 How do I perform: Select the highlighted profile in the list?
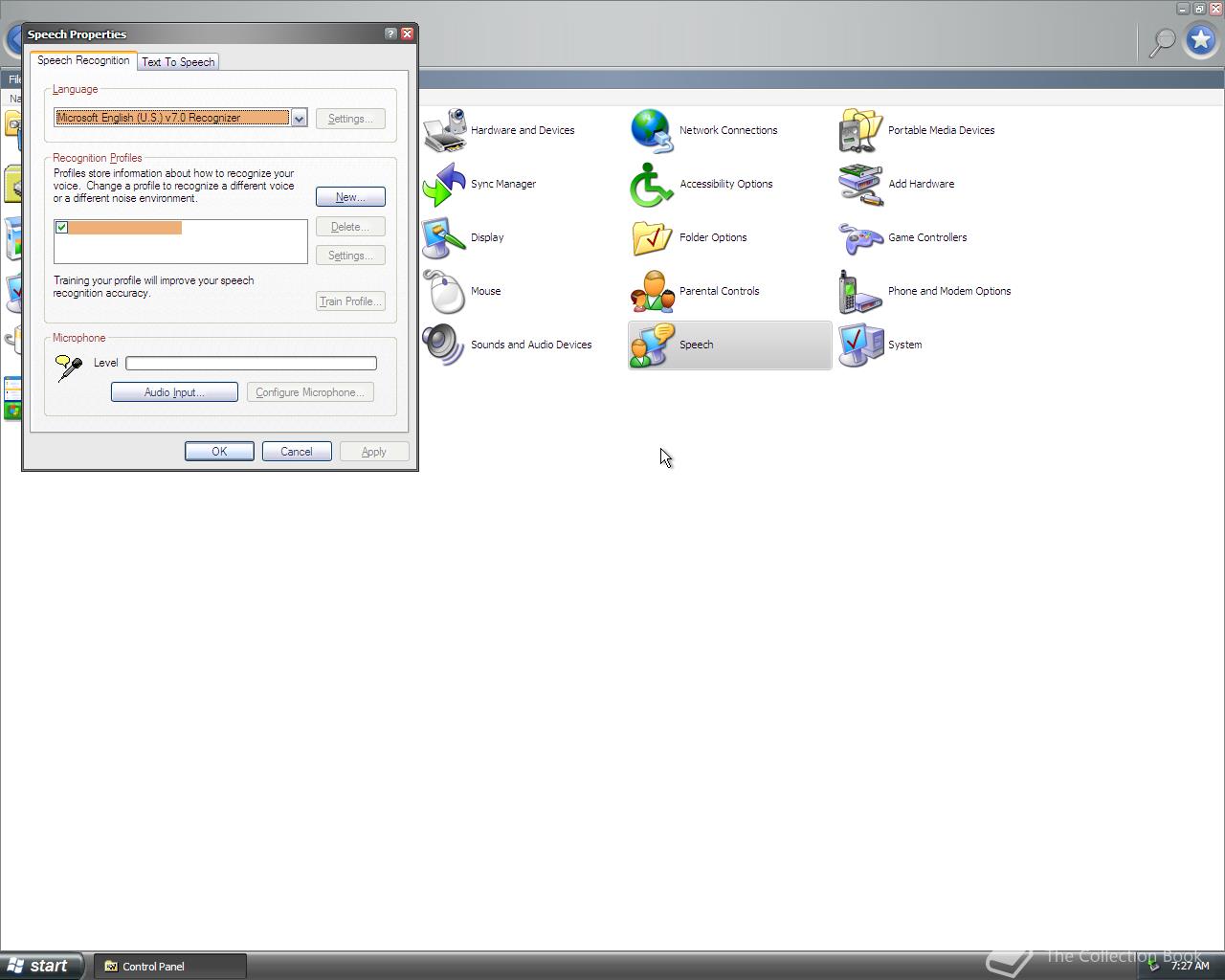(124, 227)
